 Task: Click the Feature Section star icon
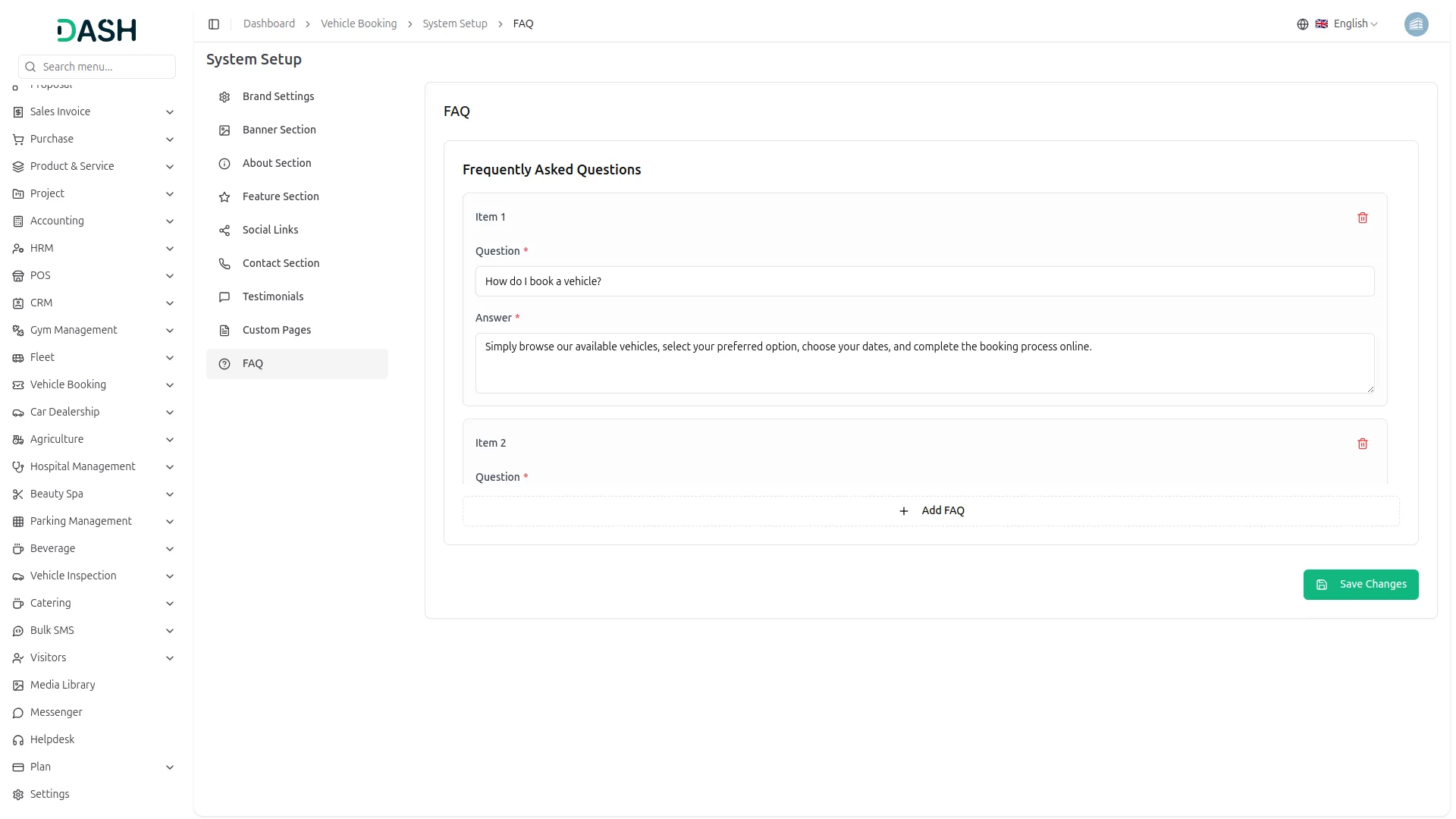point(224,197)
